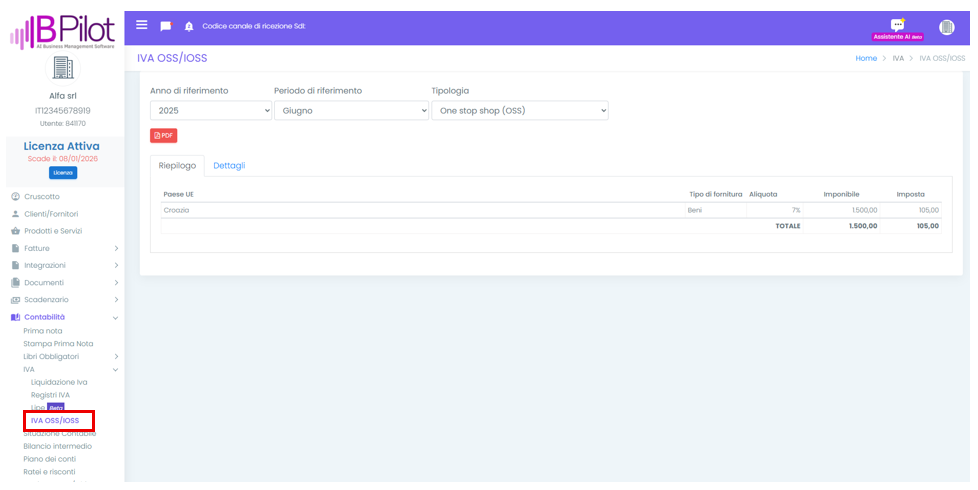Open Cruscotto in the sidebar
This screenshot has height=490, width=978.
tap(42, 196)
